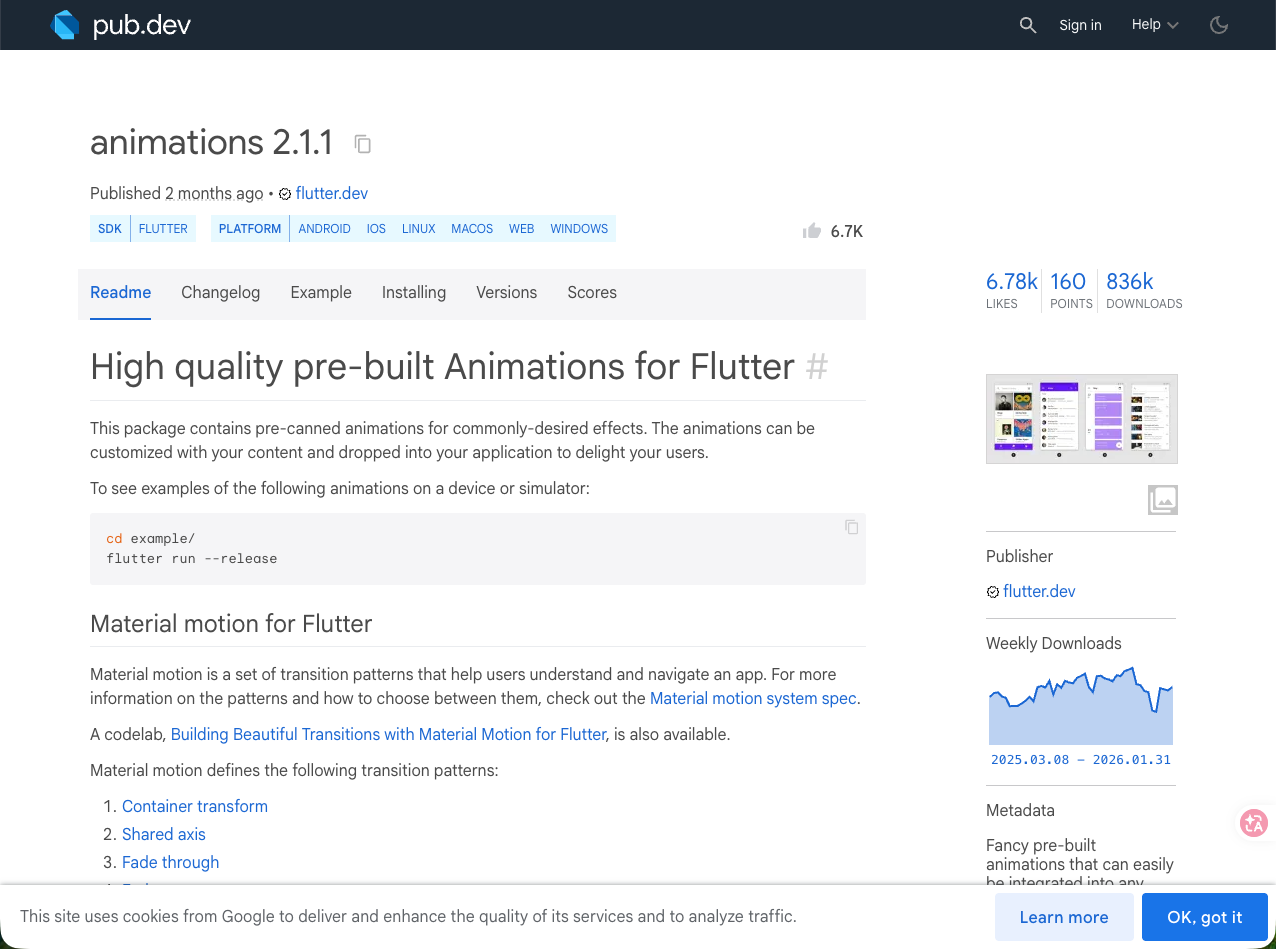1276x949 pixels.
Task: Click the Weekly Downloads chart
Action: [1081, 705]
